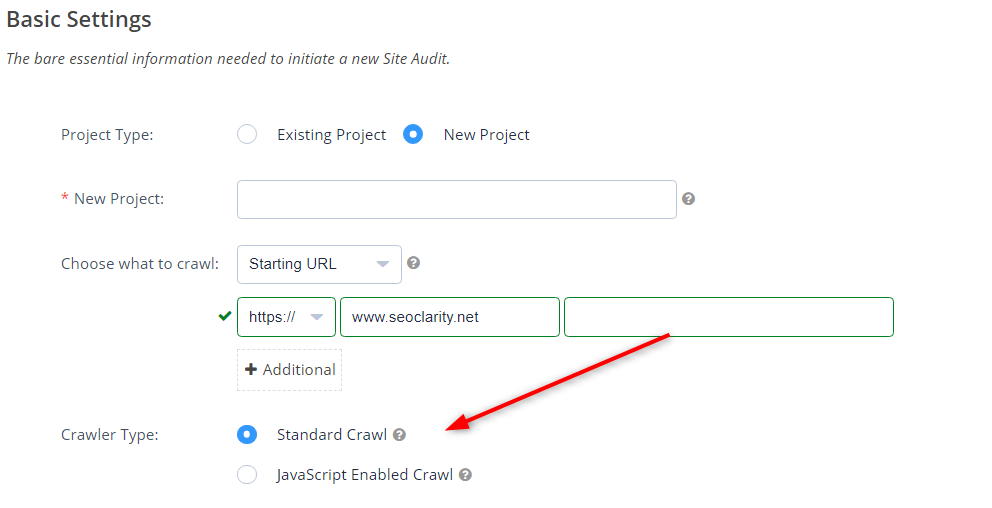
Task: Select the New Project radio button
Action: click(413, 135)
